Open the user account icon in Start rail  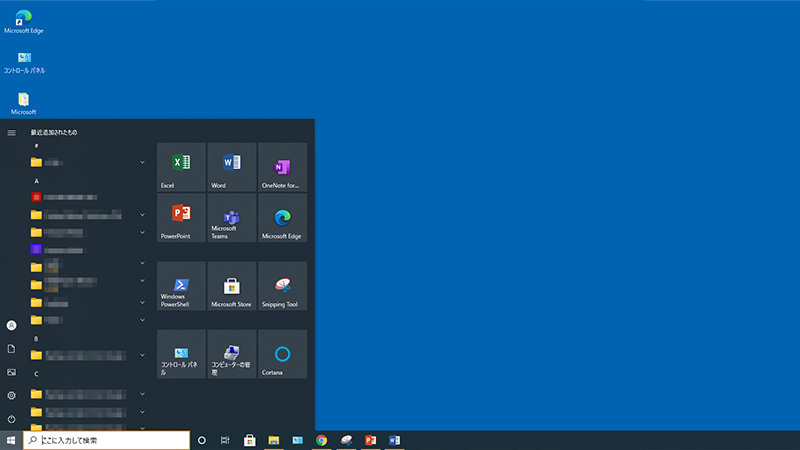[x=11, y=326]
